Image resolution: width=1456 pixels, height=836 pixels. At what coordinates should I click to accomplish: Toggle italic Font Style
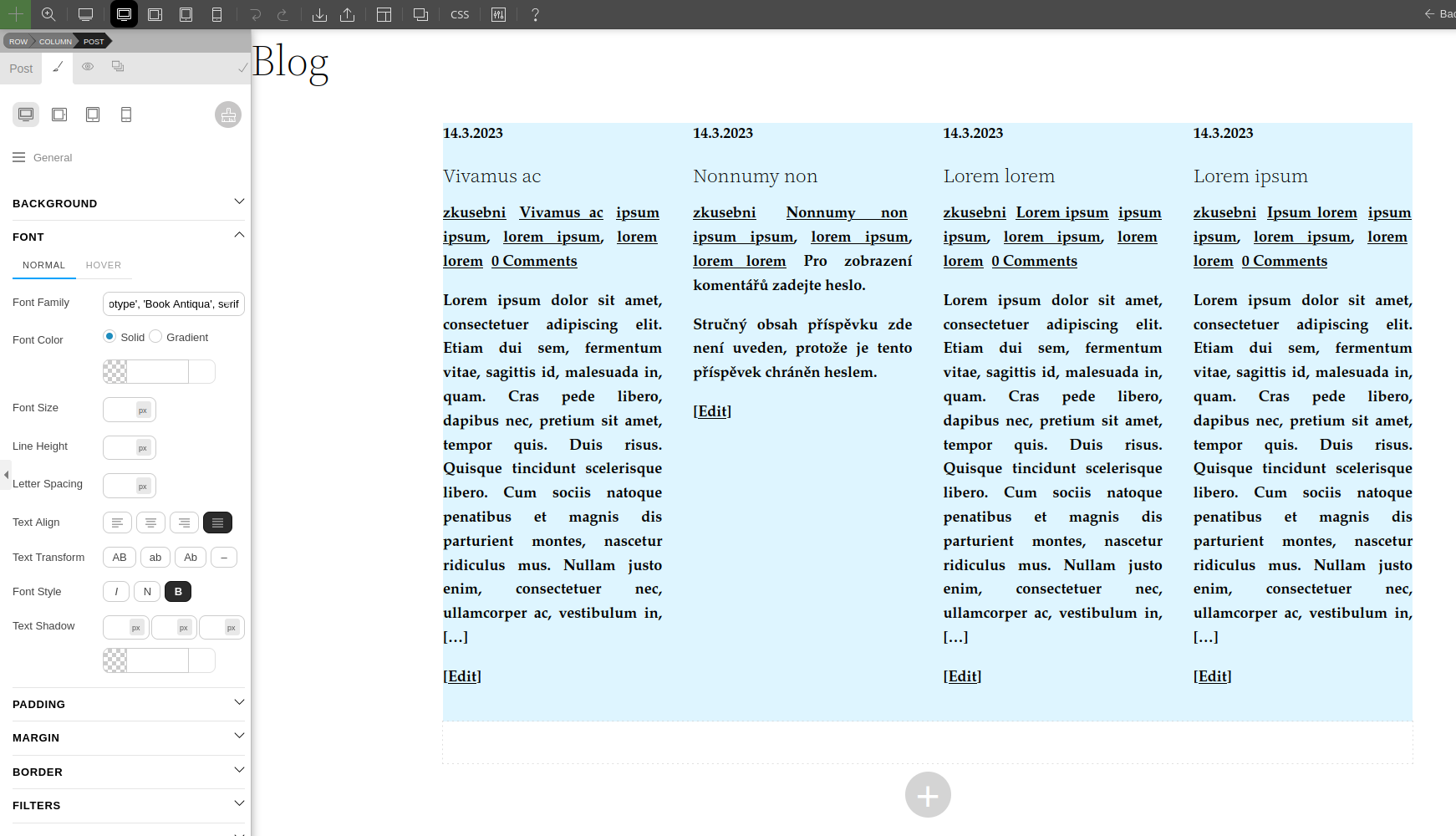pyautogui.click(x=116, y=592)
